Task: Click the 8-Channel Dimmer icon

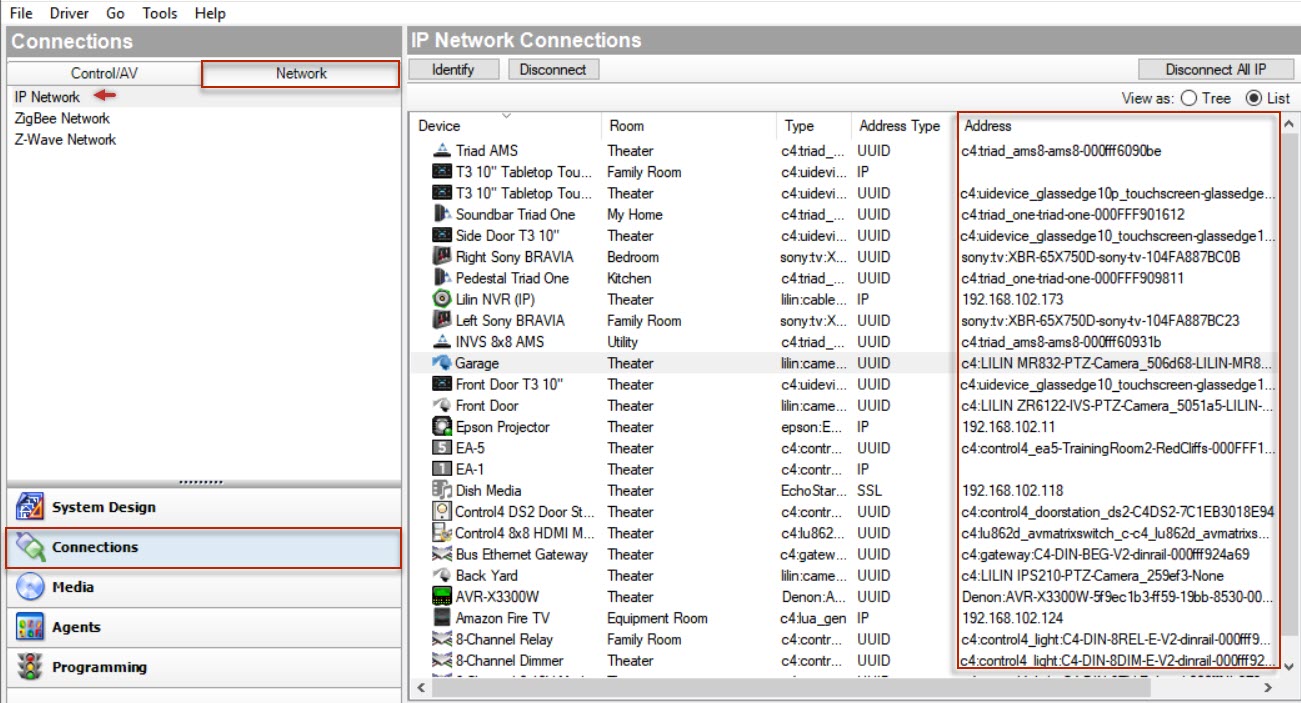Action: tap(442, 660)
